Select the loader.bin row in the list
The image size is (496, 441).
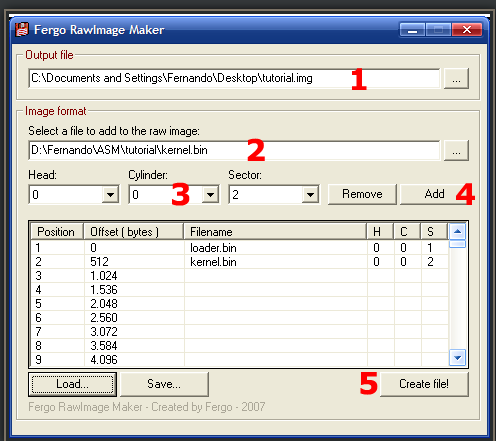tap(239, 248)
